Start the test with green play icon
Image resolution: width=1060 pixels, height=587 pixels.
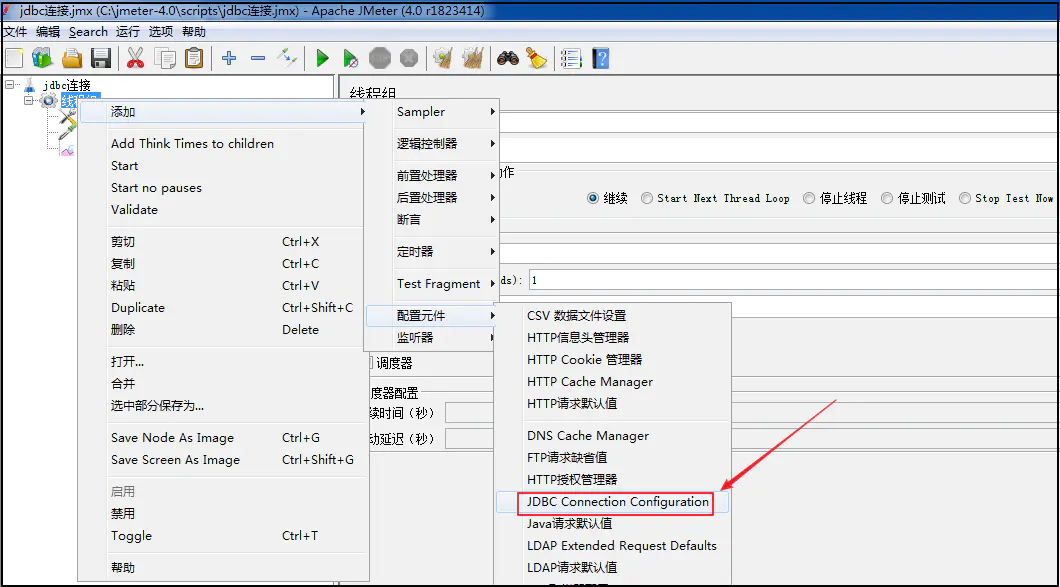coord(322,59)
